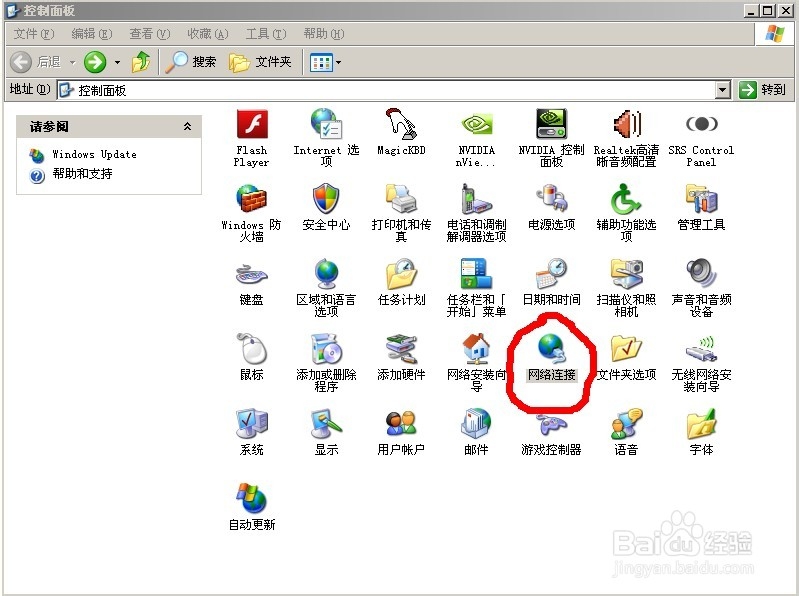Open 鼠标 icon
Screen dimensions: 799x596
tap(252, 348)
